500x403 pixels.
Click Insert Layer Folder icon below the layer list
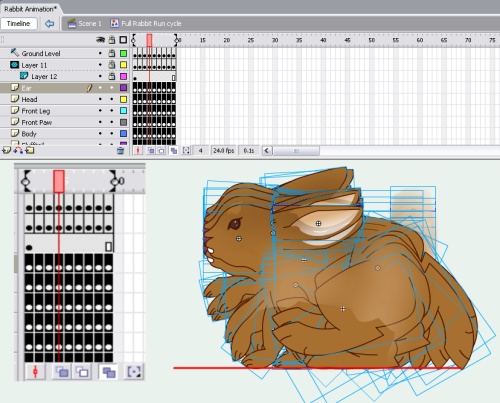point(30,151)
